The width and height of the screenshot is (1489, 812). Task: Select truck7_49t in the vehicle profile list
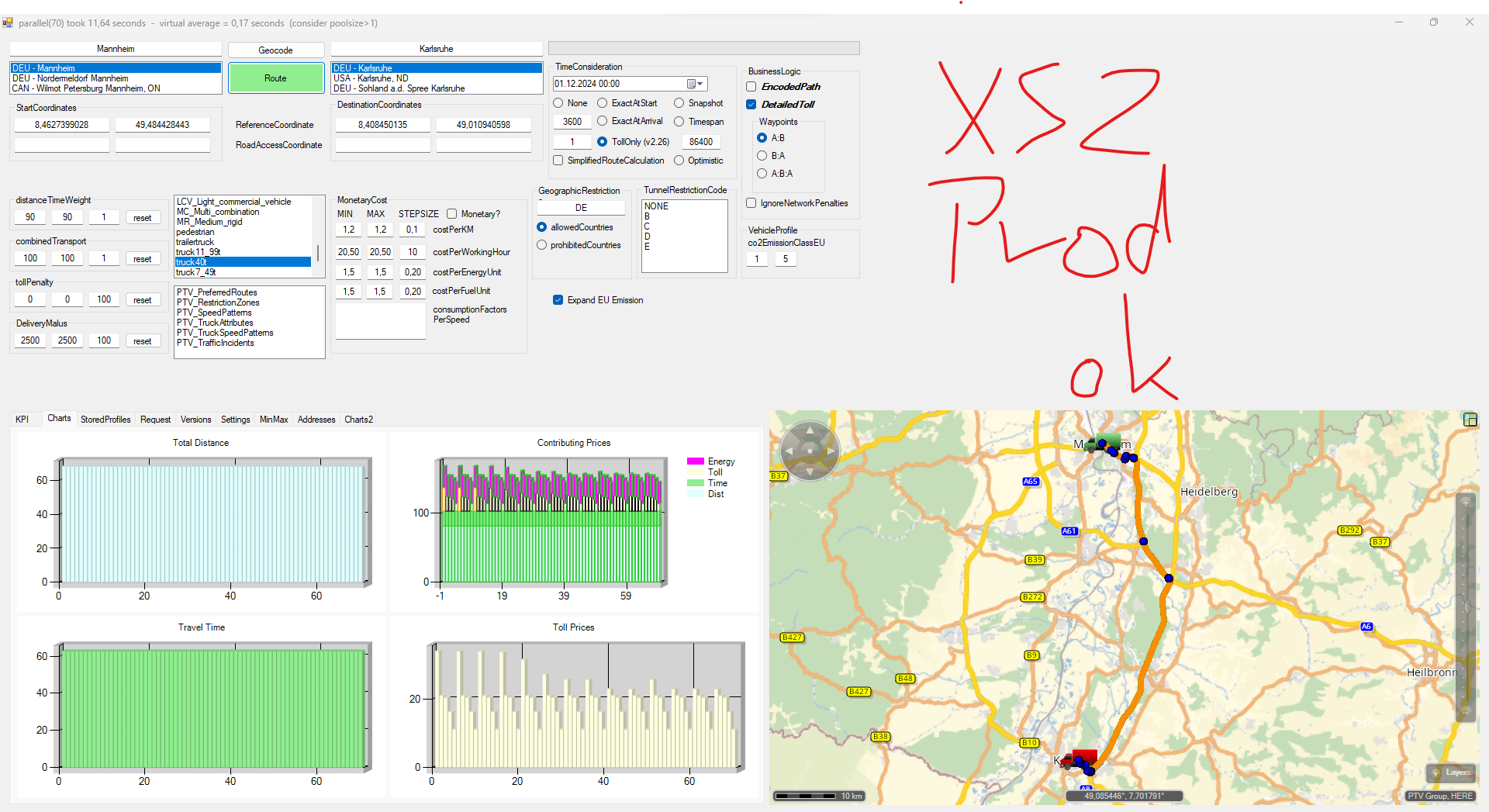pyautogui.click(x=196, y=272)
